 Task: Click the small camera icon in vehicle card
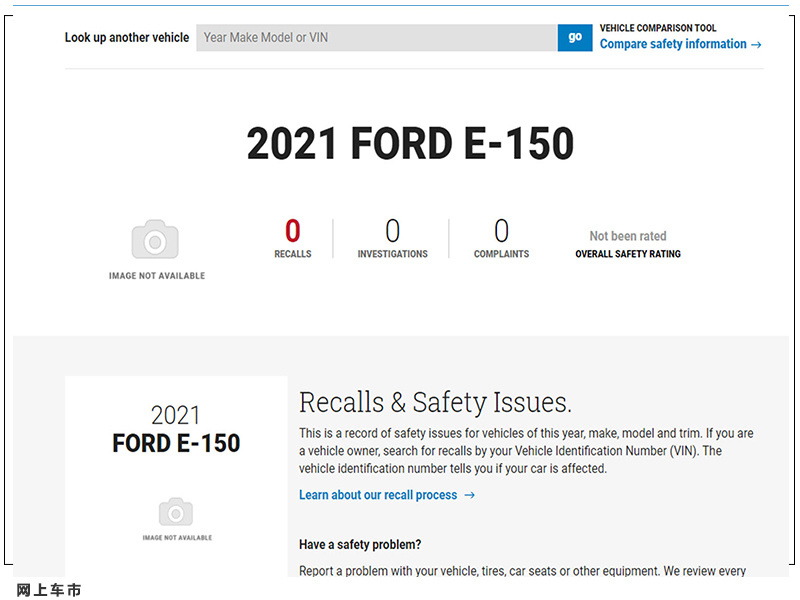(176, 512)
